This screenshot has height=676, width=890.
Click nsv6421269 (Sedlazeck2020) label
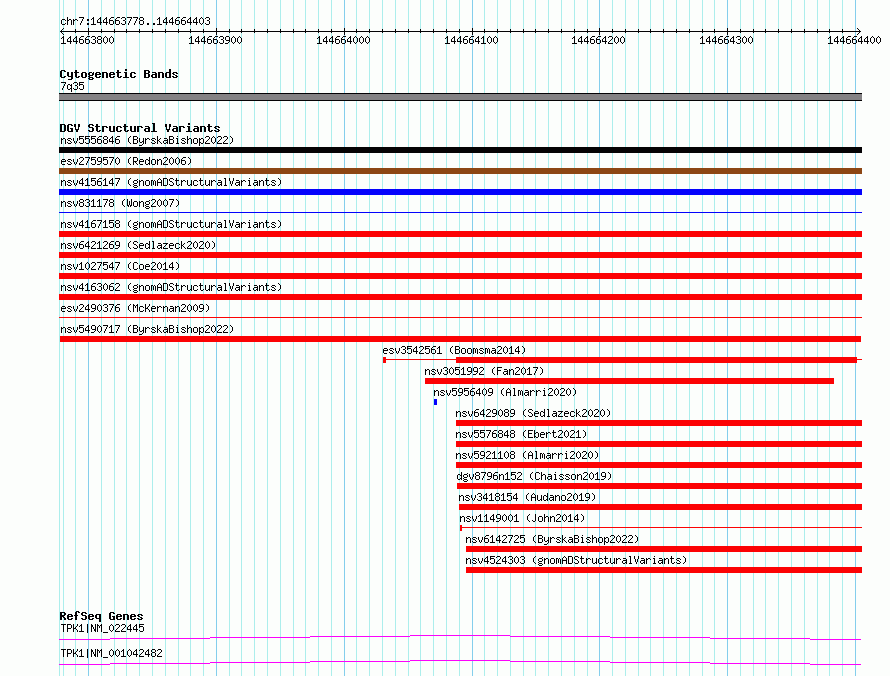tap(138, 245)
